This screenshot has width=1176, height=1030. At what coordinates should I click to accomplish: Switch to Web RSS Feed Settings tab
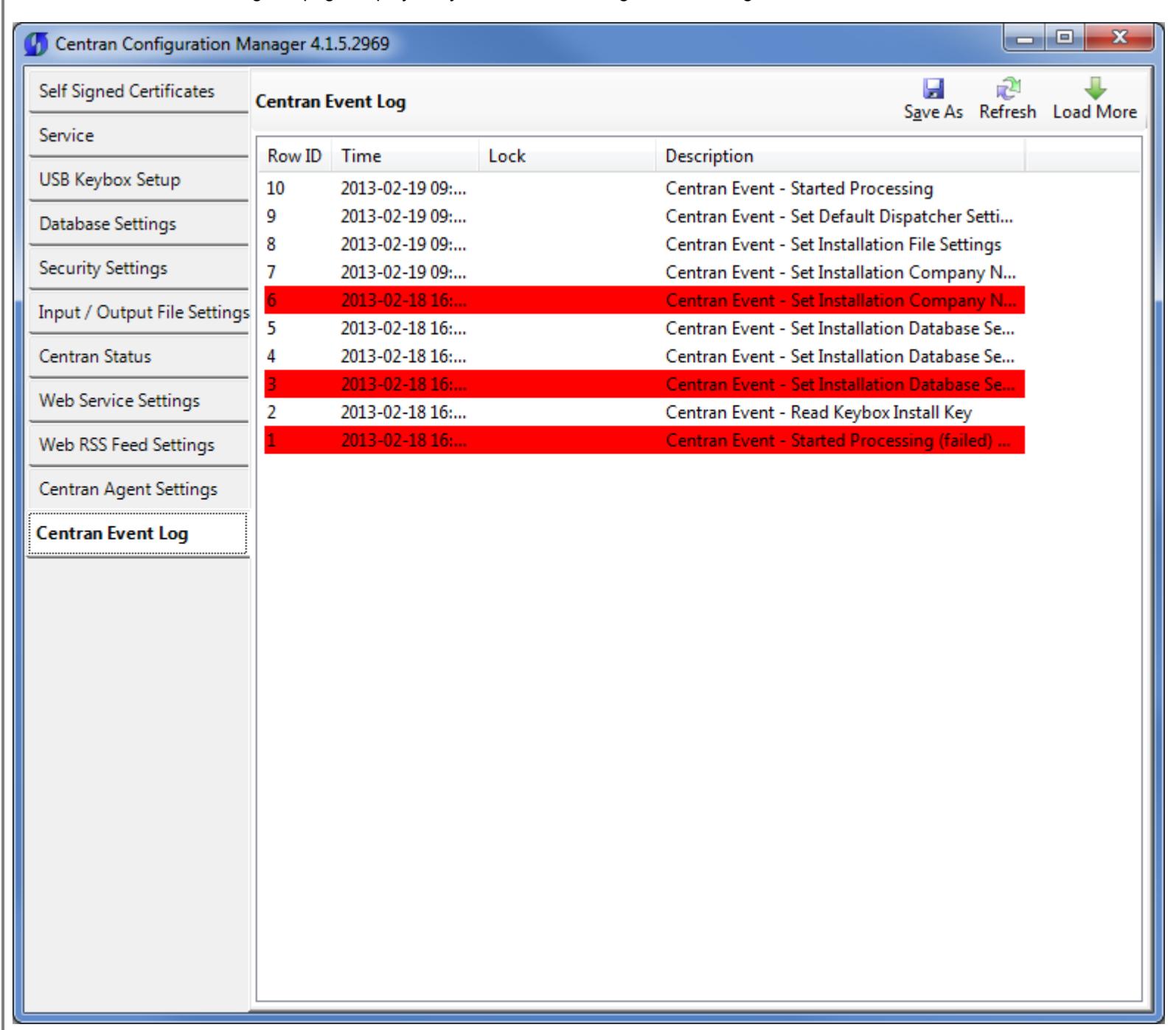coord(139,445)
